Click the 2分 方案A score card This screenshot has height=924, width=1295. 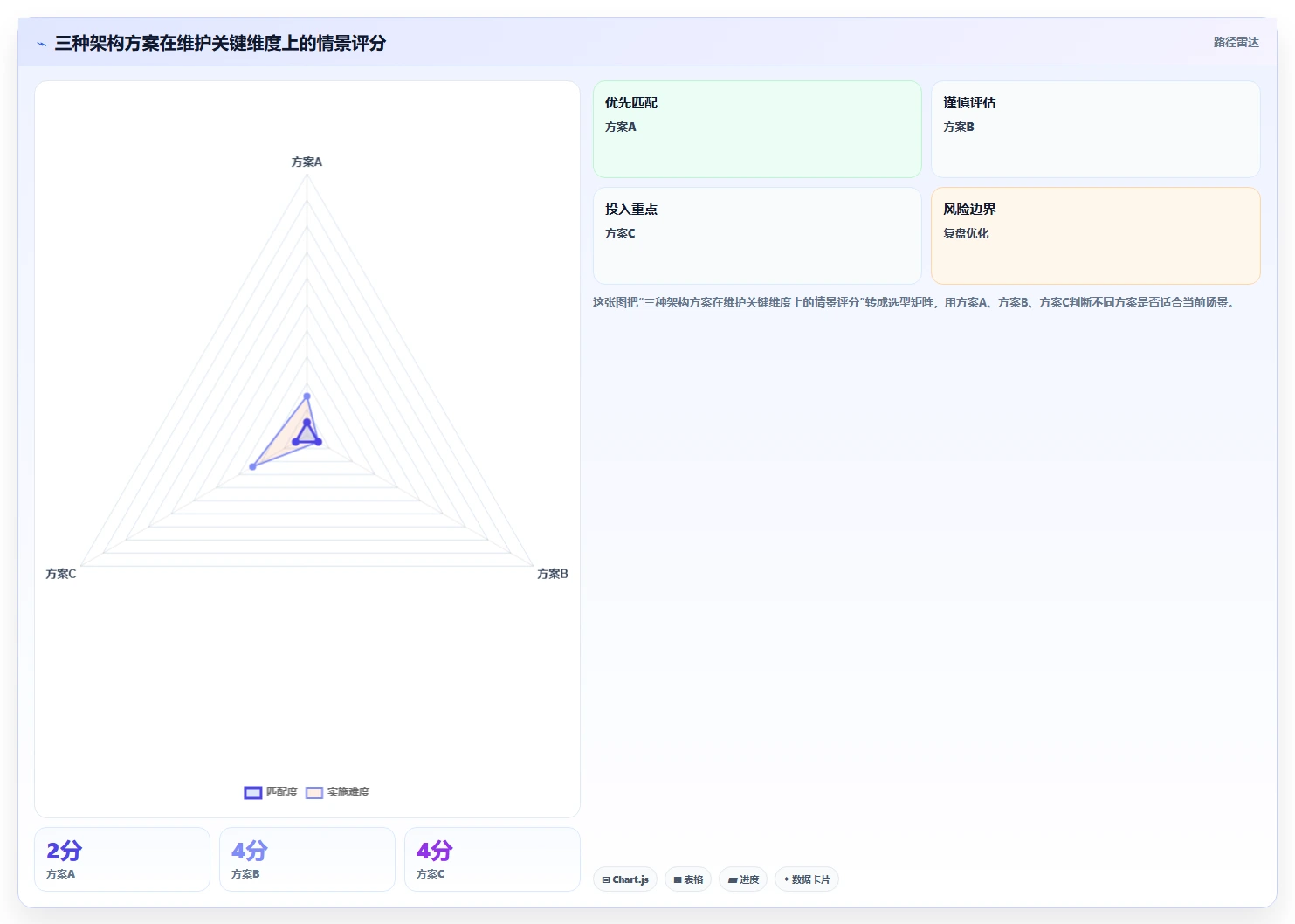[x=122, y=859]
